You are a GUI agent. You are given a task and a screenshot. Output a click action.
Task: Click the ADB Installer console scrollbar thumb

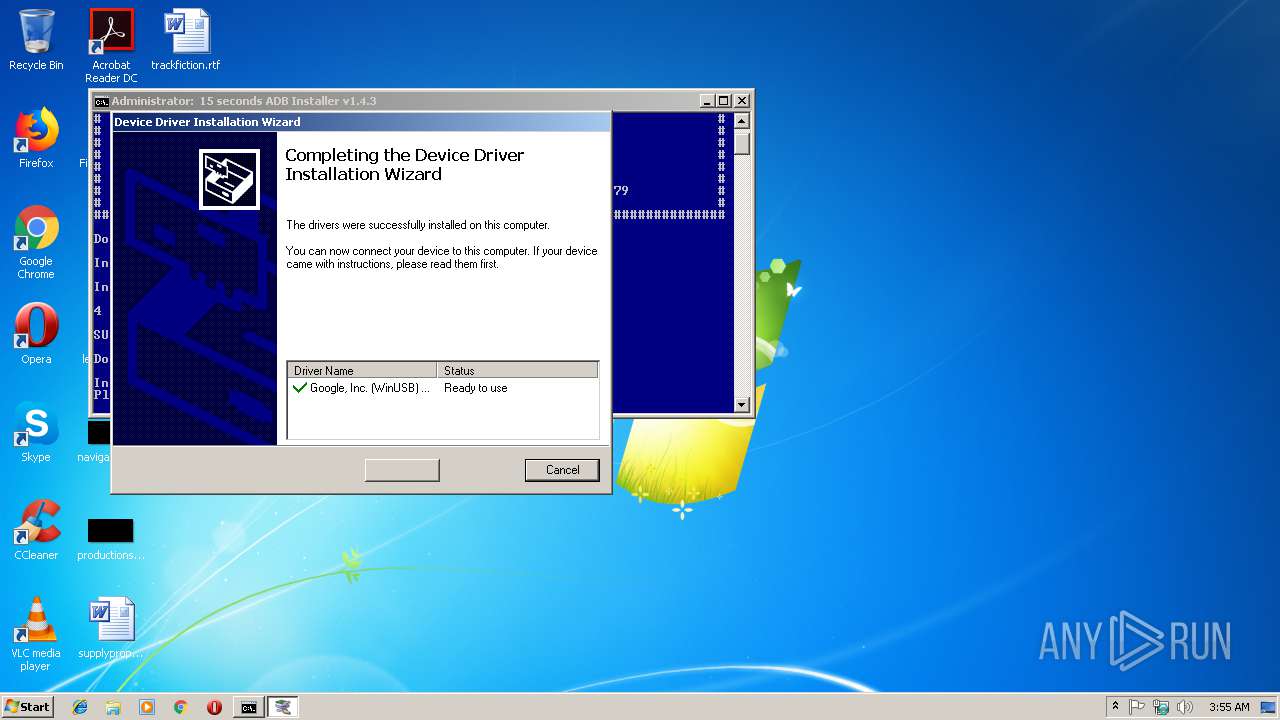742,143
